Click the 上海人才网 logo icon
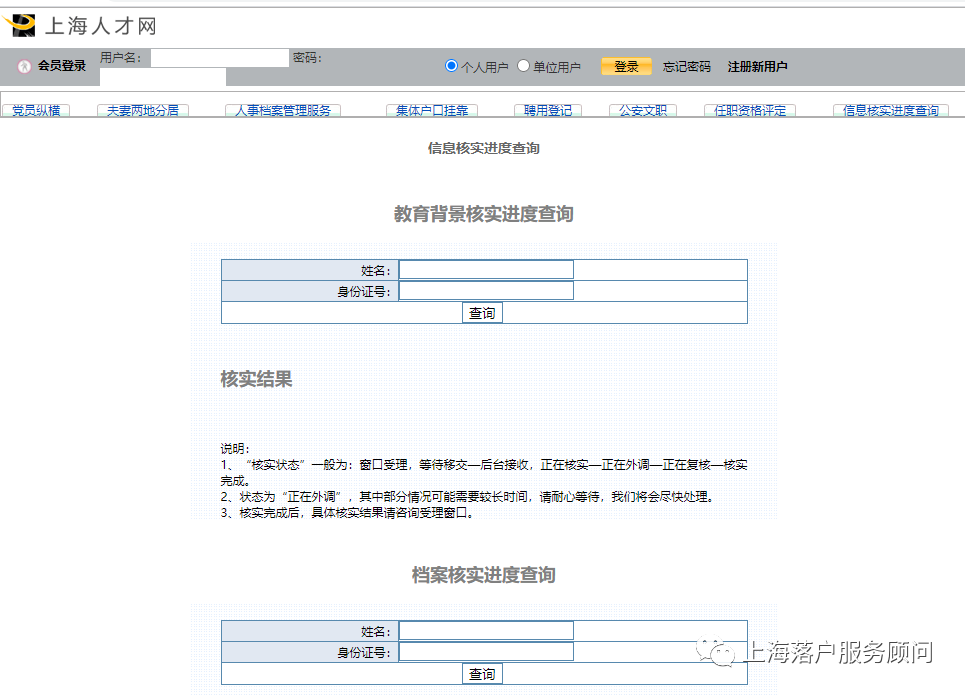Image resolution: width=965 pixels, height=695 pixels. 20,25
